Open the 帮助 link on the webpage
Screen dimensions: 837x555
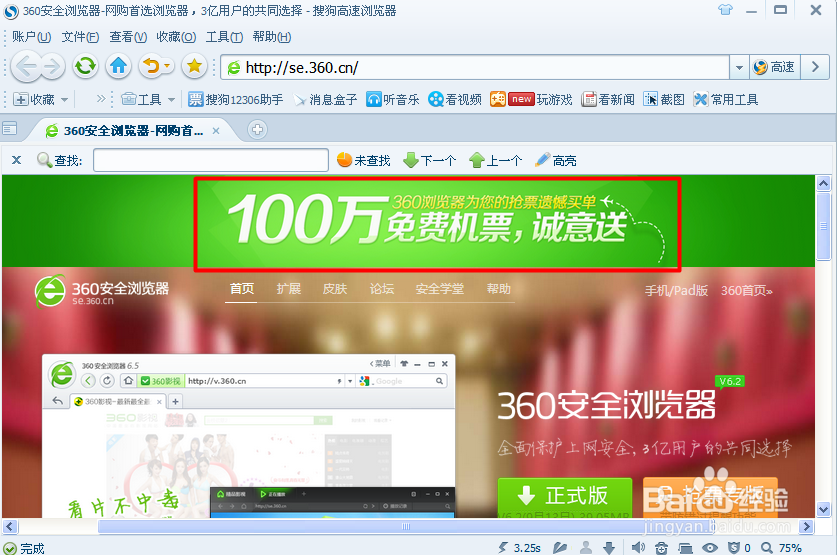pyautogui.click(x=499, y=289)
